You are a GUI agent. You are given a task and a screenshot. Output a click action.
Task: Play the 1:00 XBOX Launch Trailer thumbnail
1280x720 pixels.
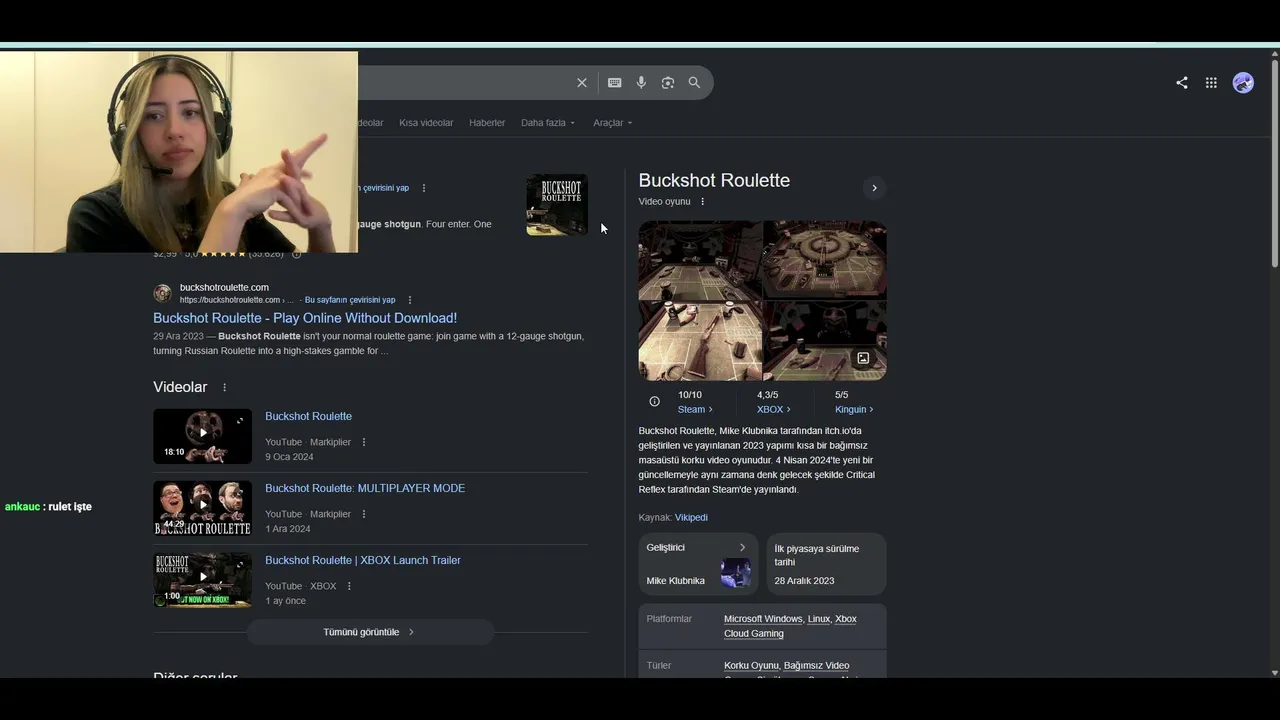[x=202, y=580]
